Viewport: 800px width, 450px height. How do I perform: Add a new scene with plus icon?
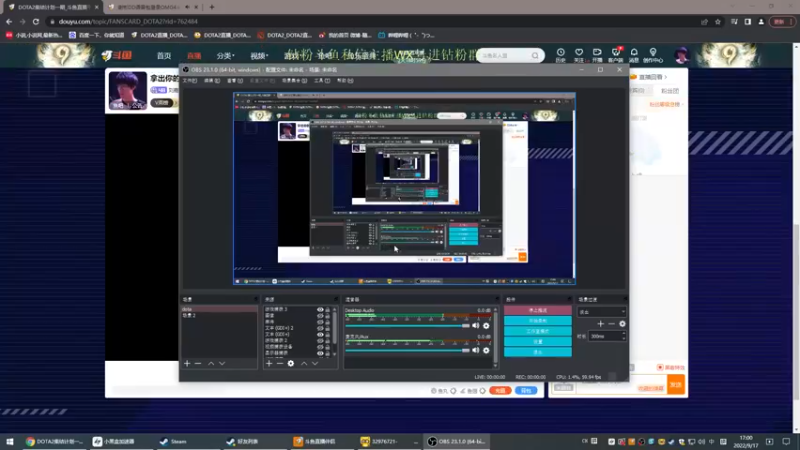pyautogui.click(x=187, y=363)
